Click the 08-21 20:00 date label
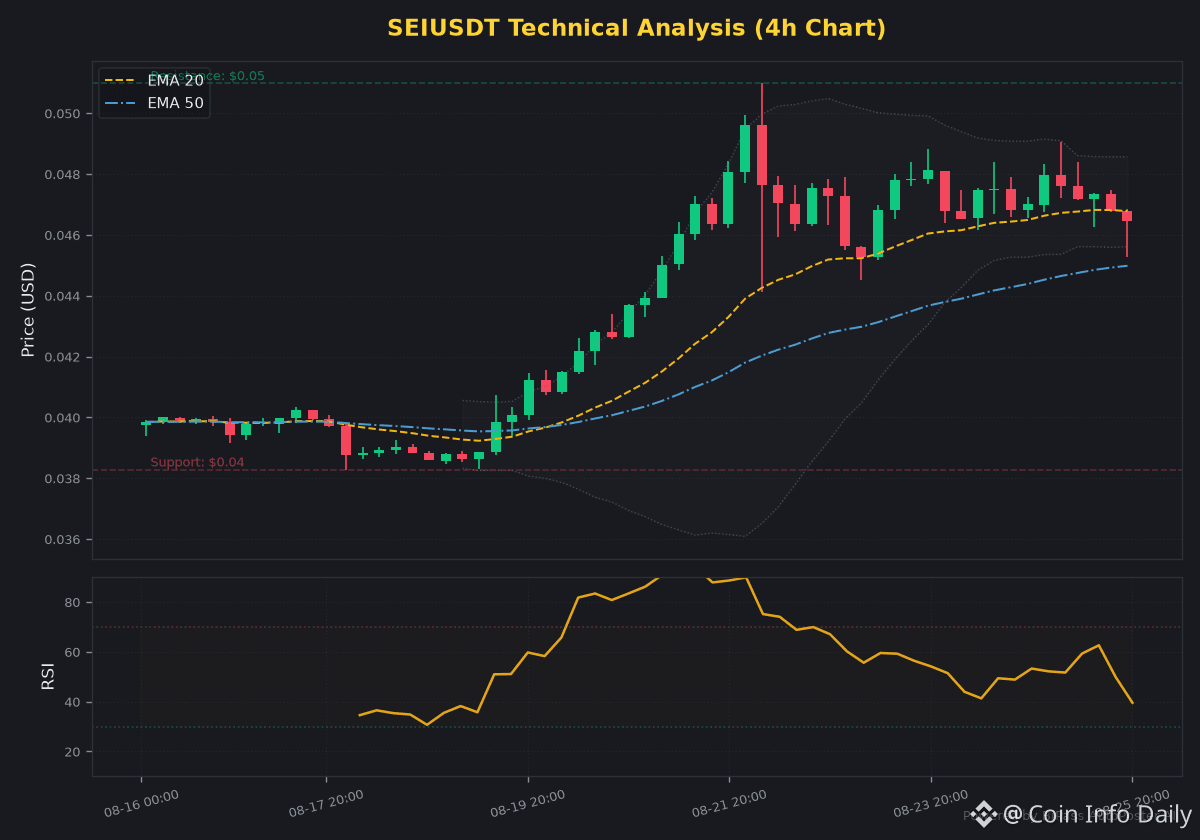1200x840 pixels. coord(729,804)
